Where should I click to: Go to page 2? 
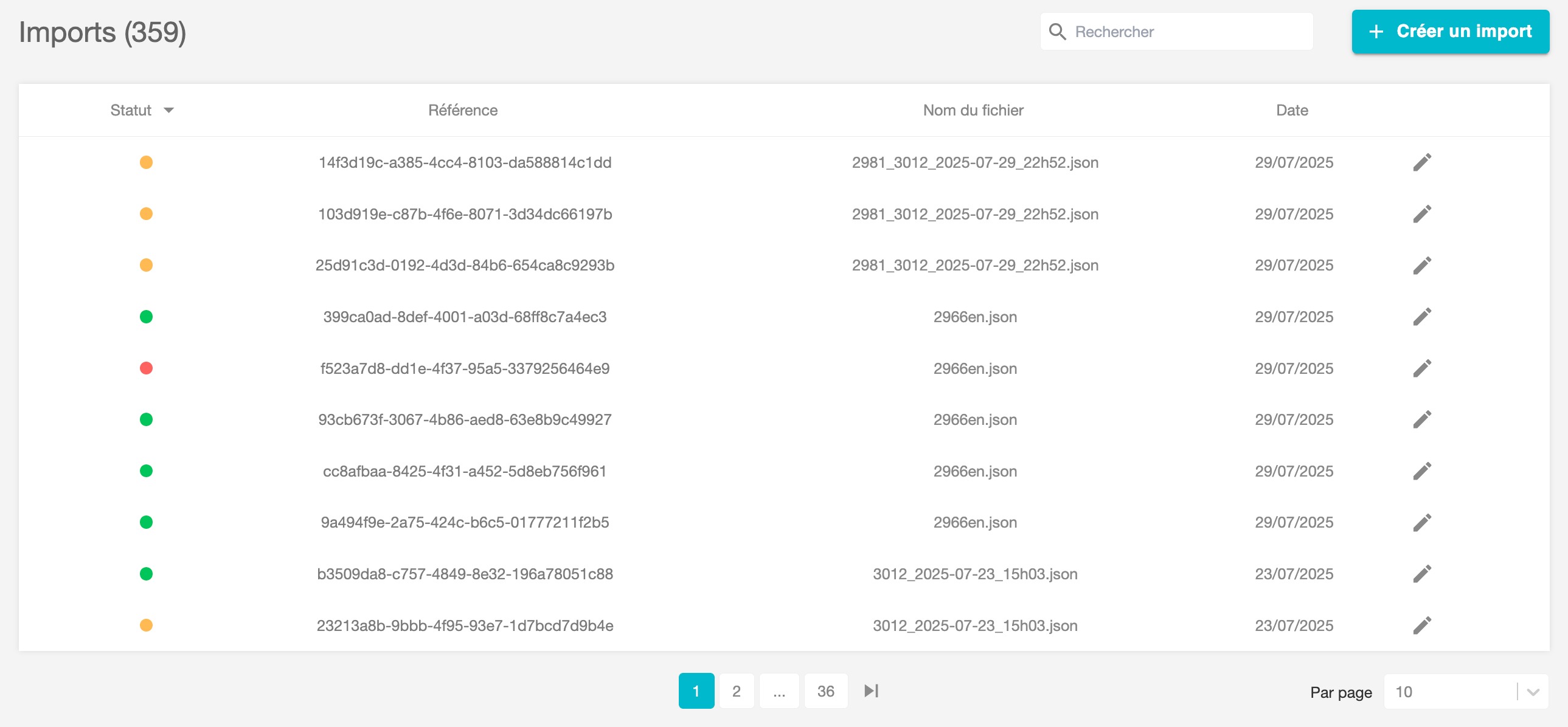tap(736, 691)
